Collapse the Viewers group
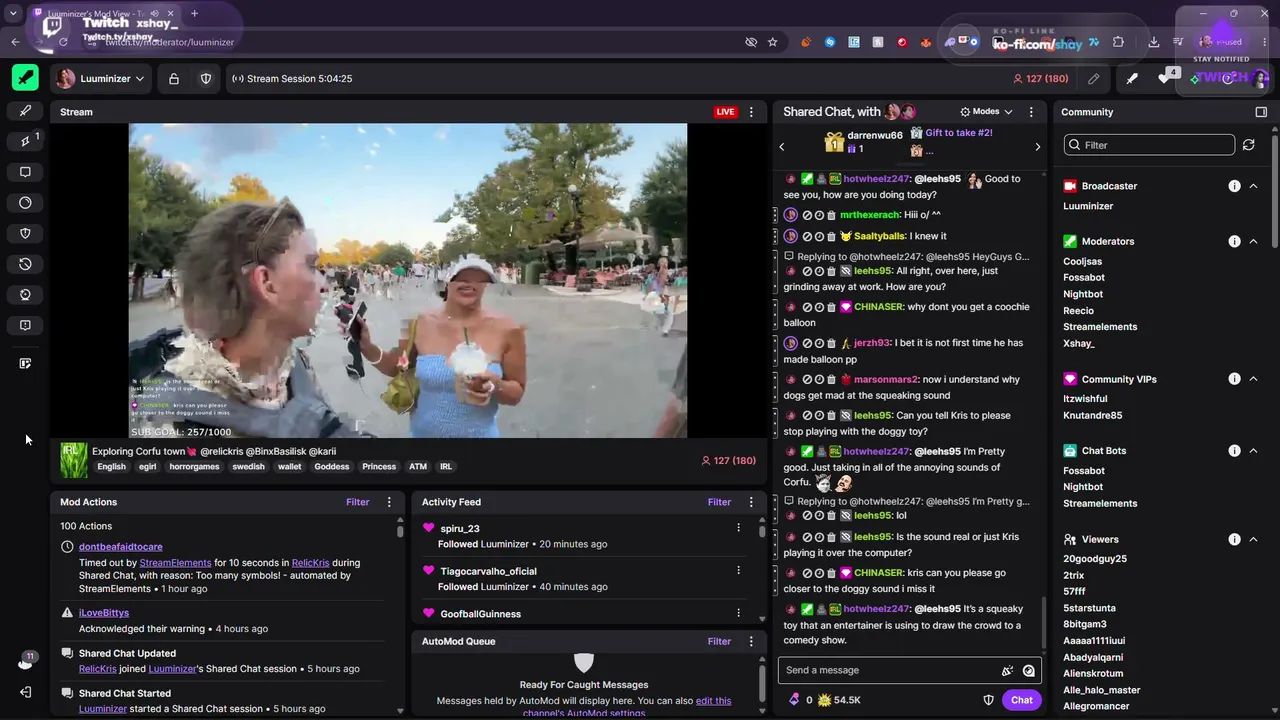Screen dimensions: 1280x720 point(1253,539)
